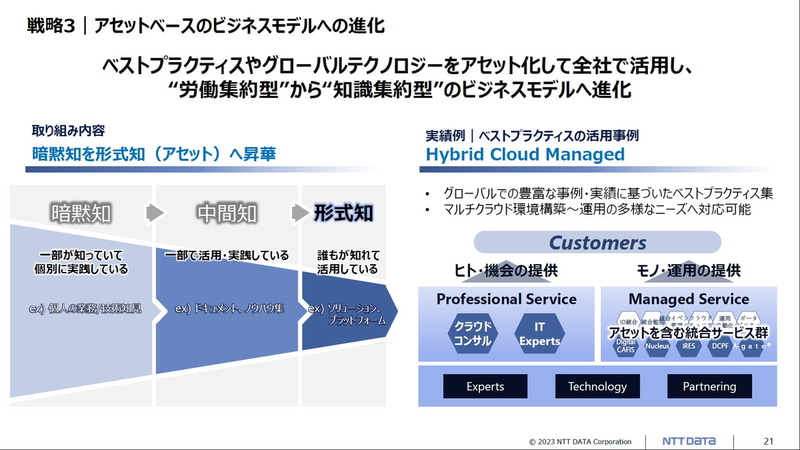
Task: Click the ID統合 white hexagon
Action: coord(628,321)
